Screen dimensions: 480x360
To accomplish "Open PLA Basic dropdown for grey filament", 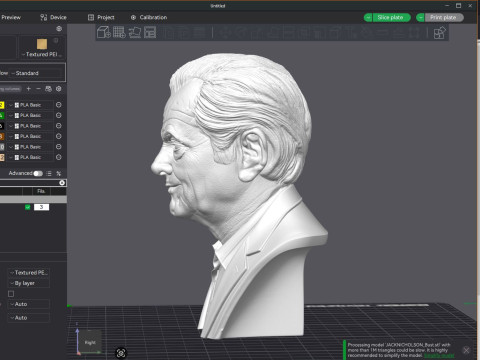I will point(30,147).
